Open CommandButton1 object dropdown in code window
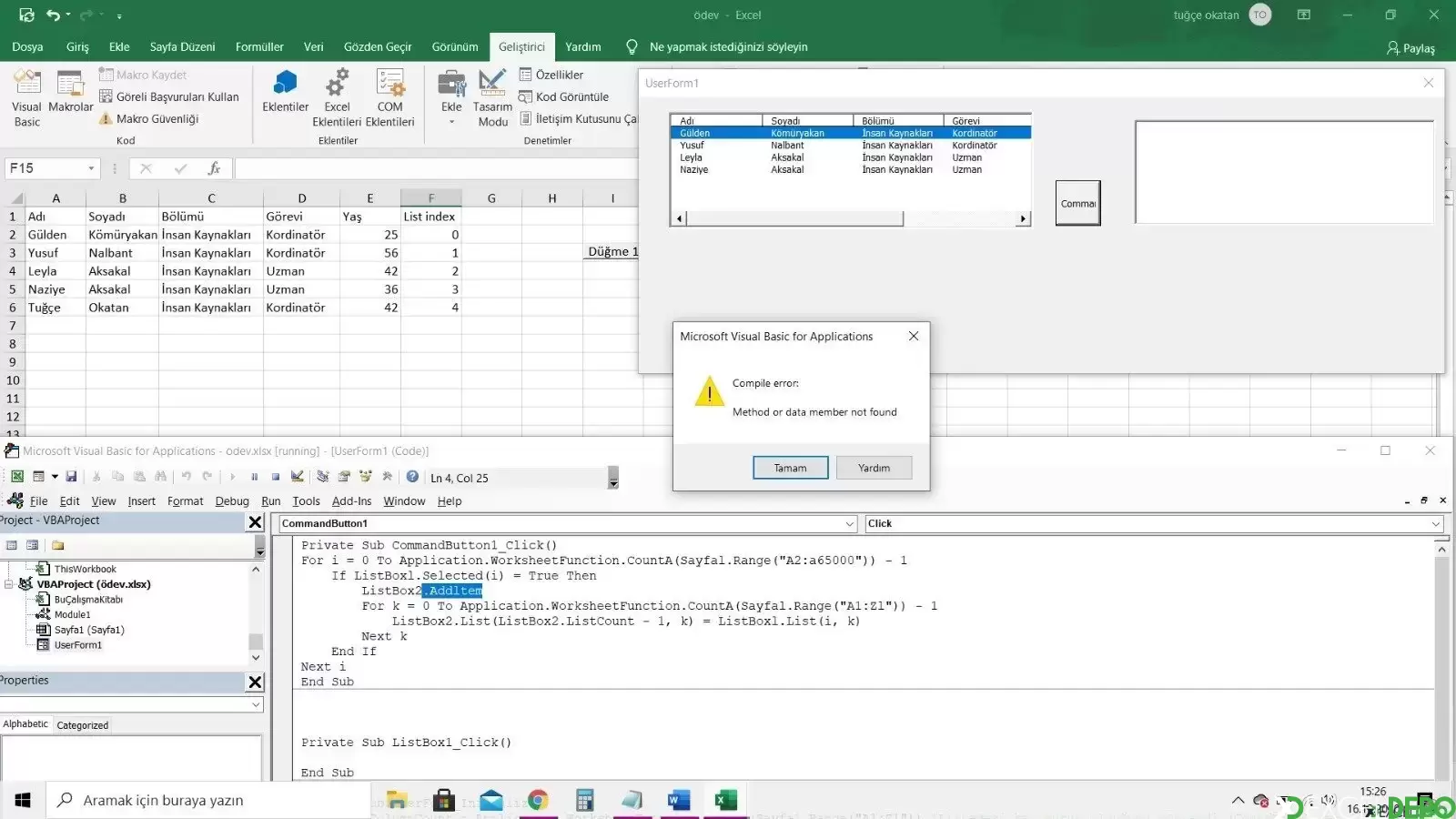Viewport: 1456px width, 819px height. [849, 524]
